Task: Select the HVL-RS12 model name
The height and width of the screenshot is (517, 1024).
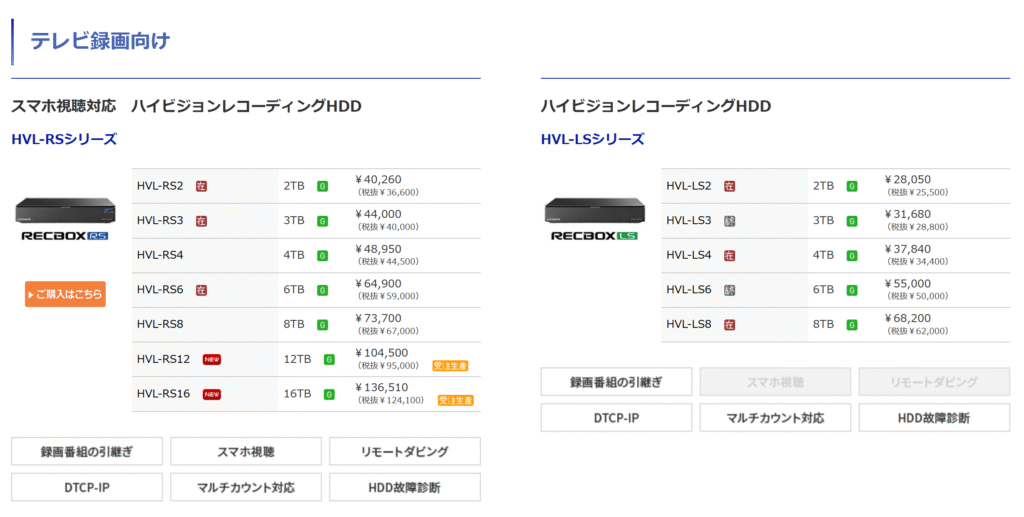Action: coord(163,359)
